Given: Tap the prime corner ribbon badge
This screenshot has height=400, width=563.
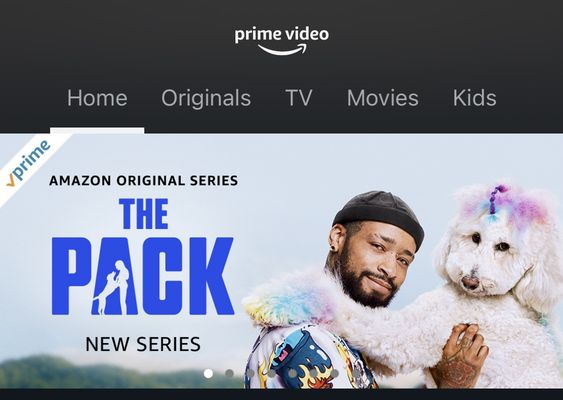Looking at the screenshot, I should coord(27,163).
